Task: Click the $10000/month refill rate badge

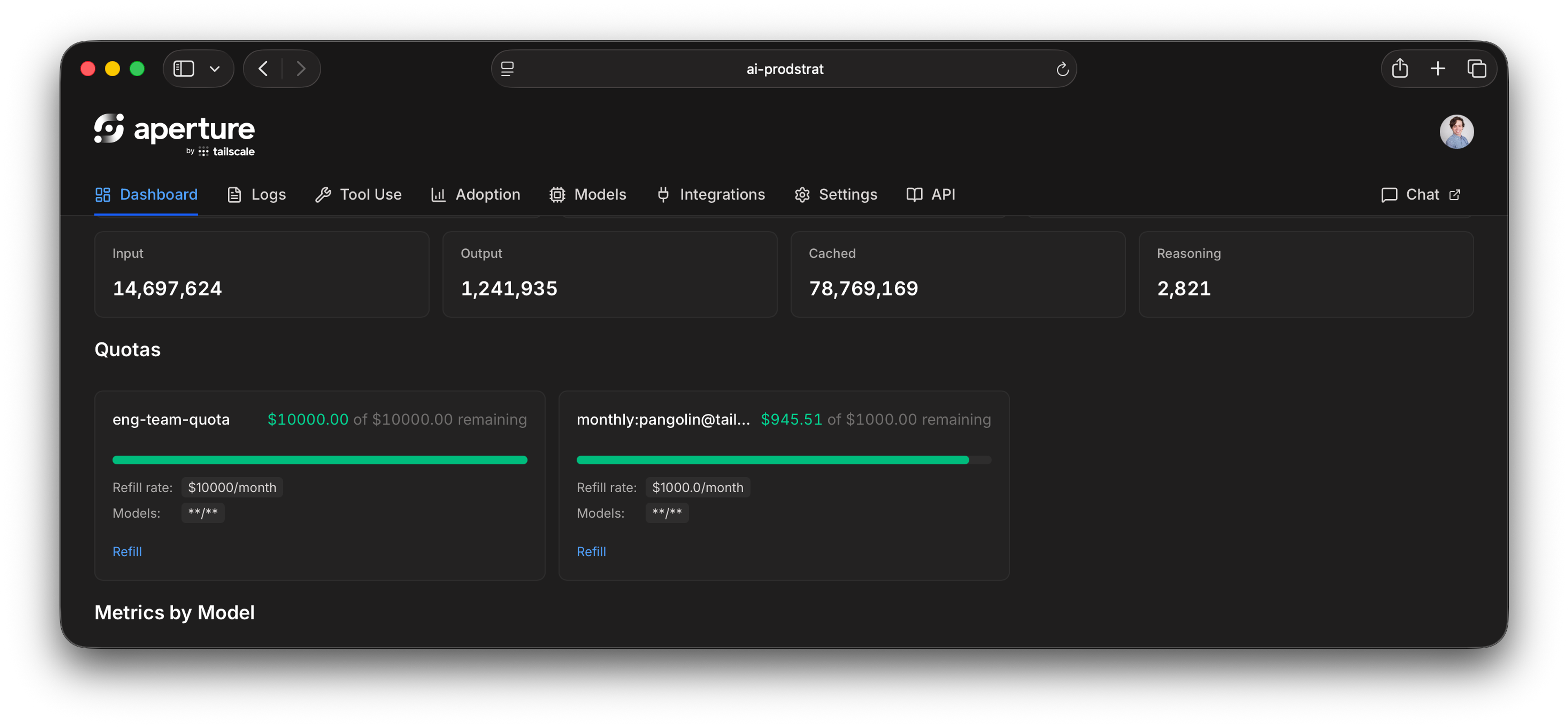Action: 232,487
